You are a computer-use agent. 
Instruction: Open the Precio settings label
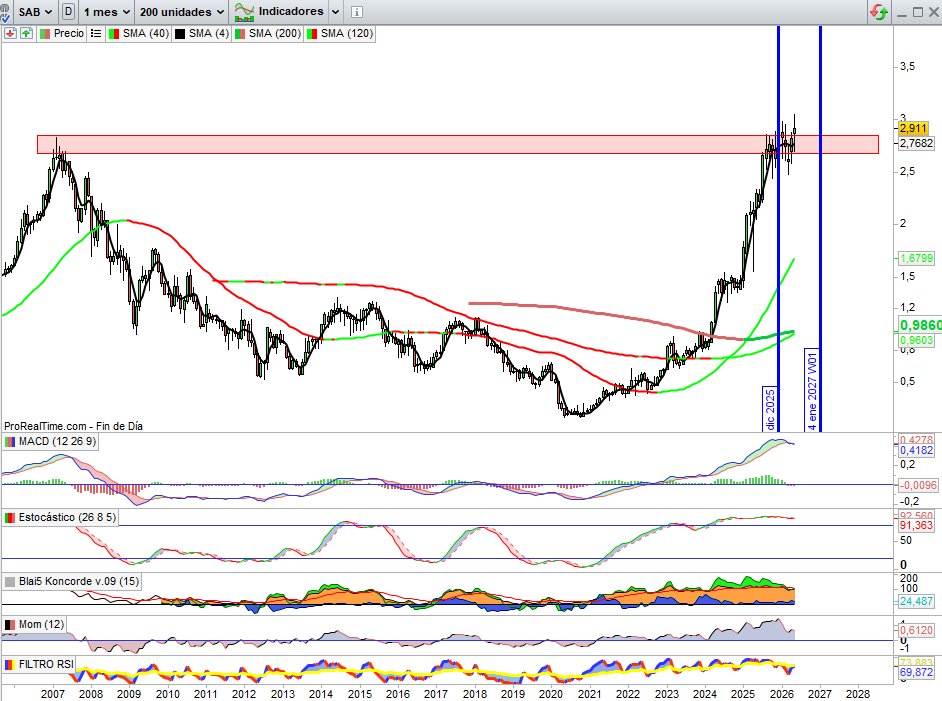(68, 34)
